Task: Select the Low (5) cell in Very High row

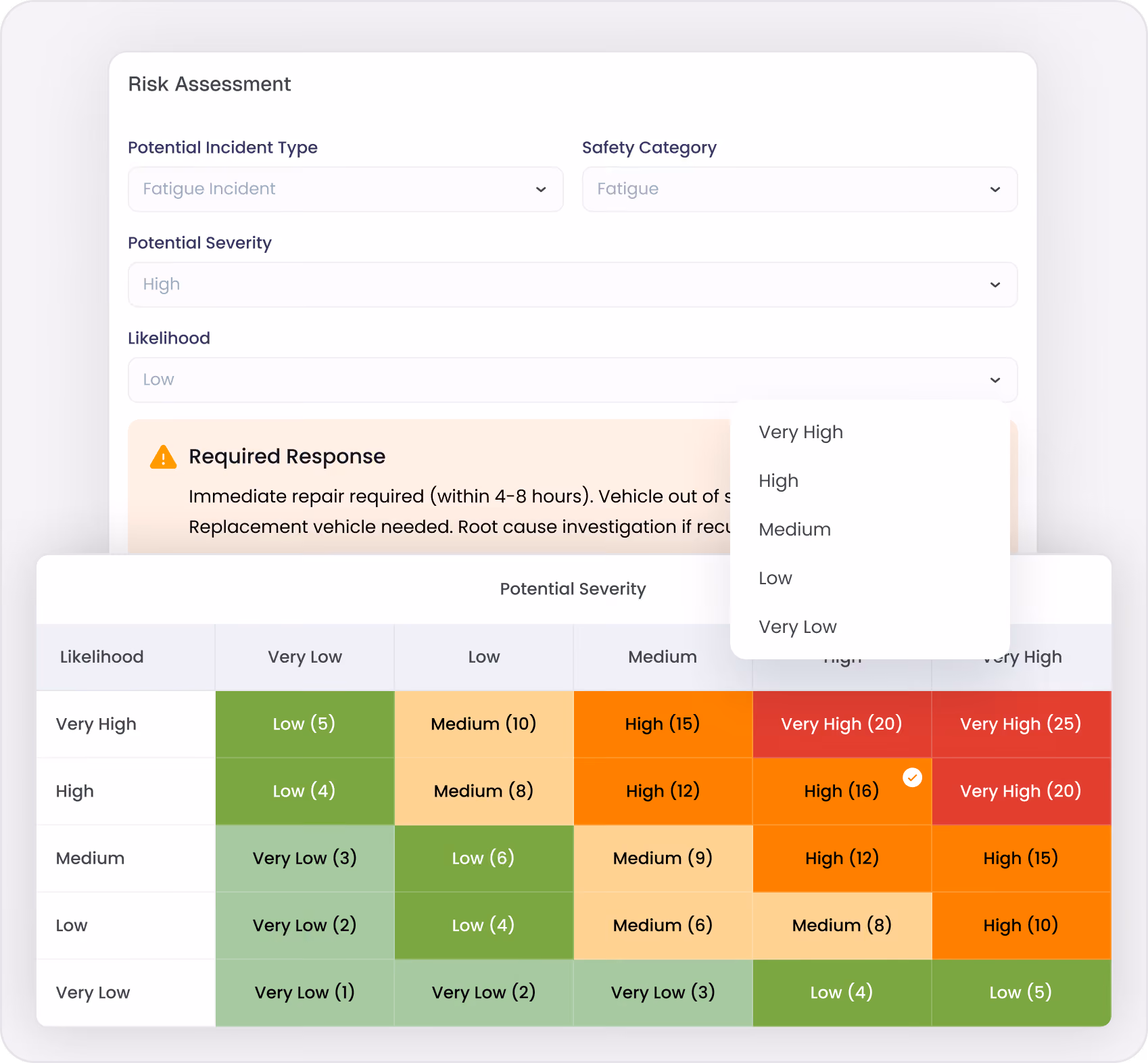Action: pyautogui.click(x=304, y=724)
